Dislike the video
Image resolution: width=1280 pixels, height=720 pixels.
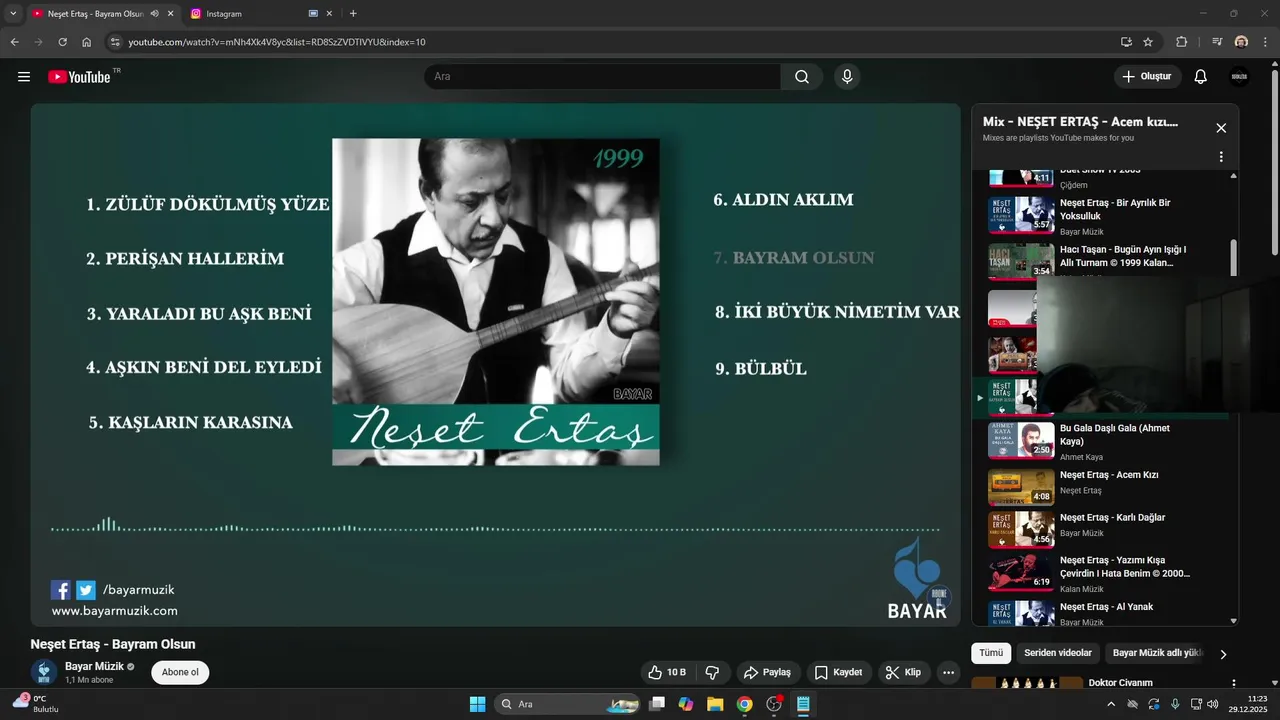712,672
